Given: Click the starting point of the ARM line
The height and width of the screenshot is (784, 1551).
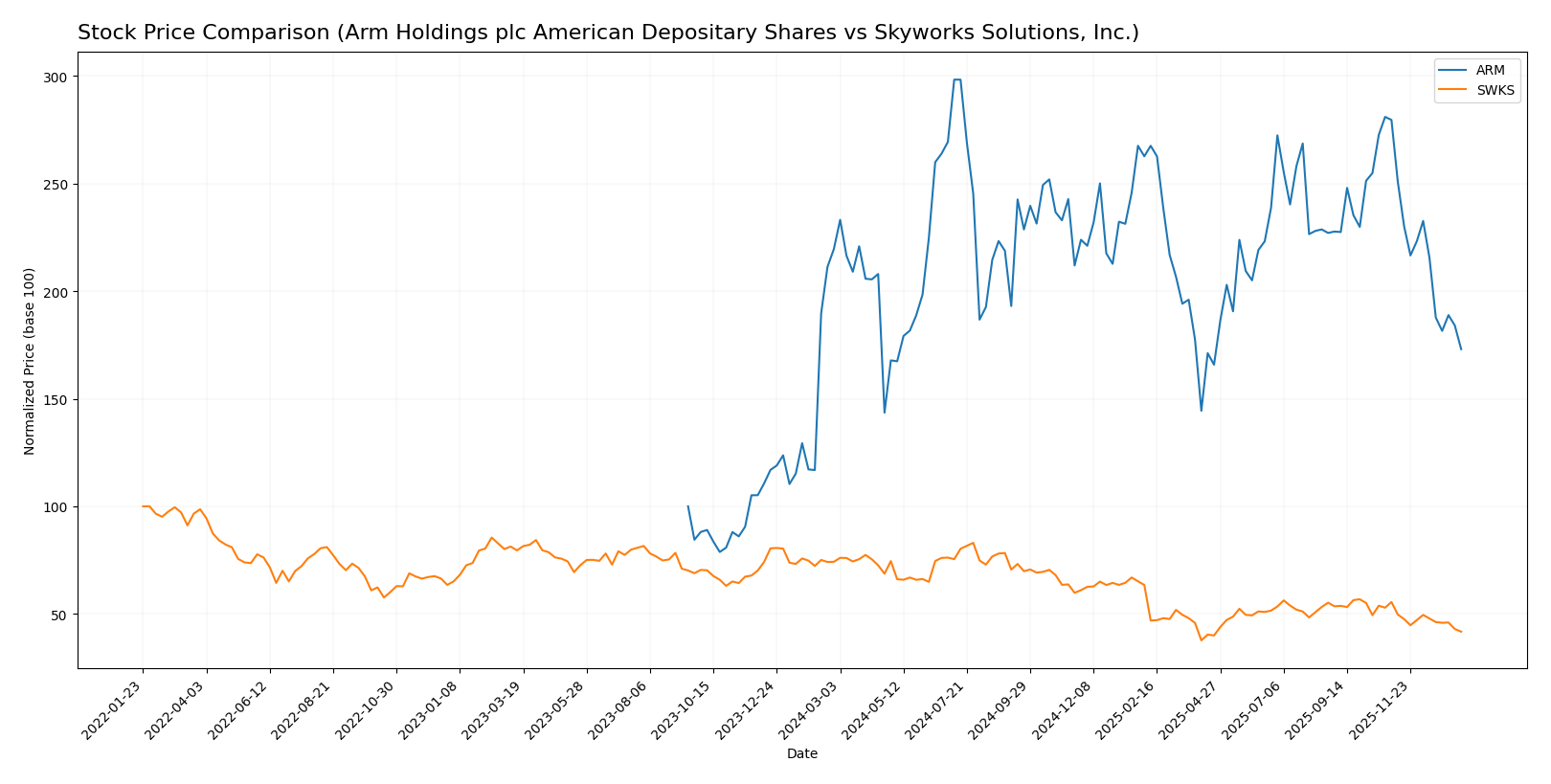Looking at the screenshot, I should click(687, 506).
